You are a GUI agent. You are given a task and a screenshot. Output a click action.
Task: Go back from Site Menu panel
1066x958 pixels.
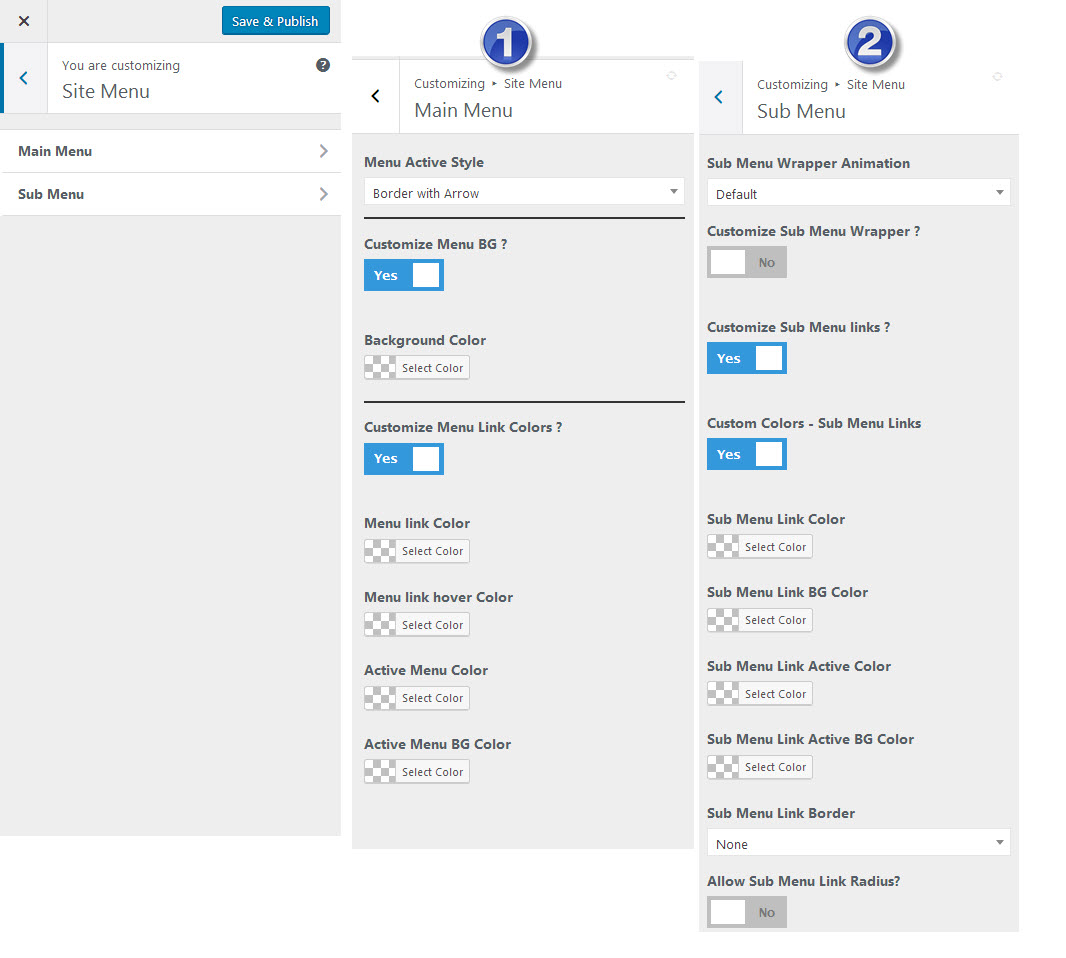[24, 78]
